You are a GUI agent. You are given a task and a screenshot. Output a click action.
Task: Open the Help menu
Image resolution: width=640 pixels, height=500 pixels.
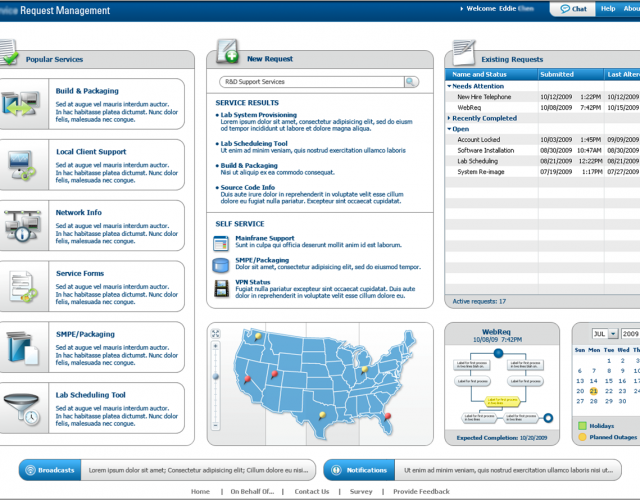tap(608, 9)
